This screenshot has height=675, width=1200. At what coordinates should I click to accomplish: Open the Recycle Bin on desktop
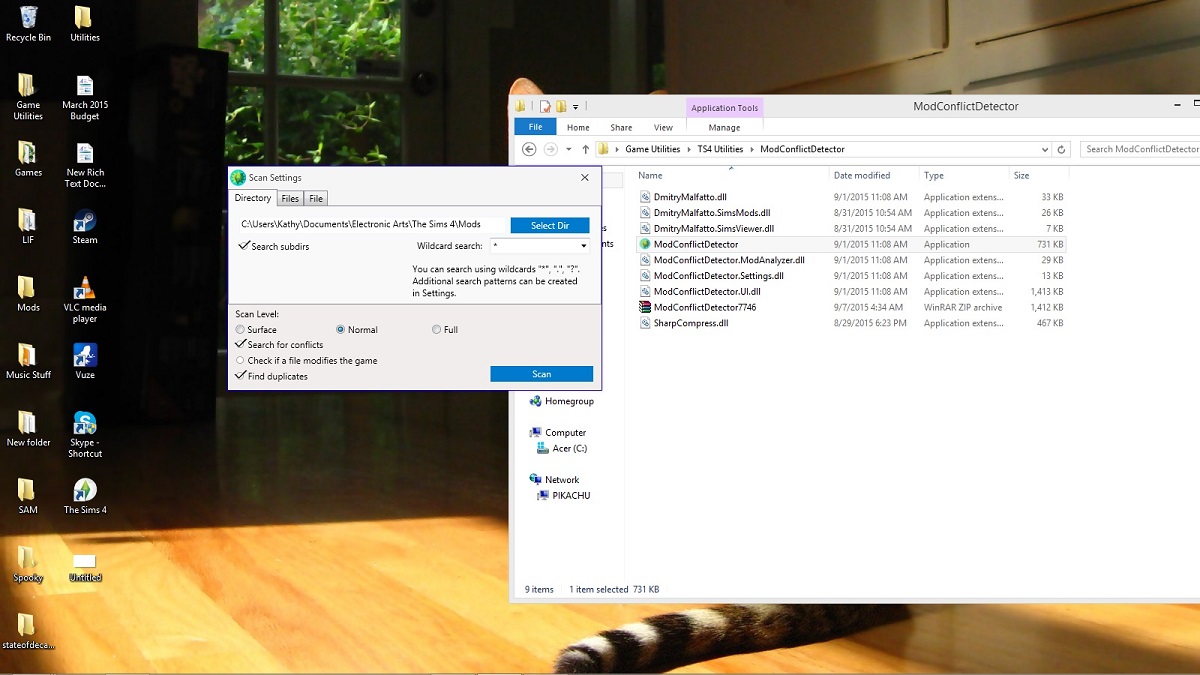click(28, 18)
